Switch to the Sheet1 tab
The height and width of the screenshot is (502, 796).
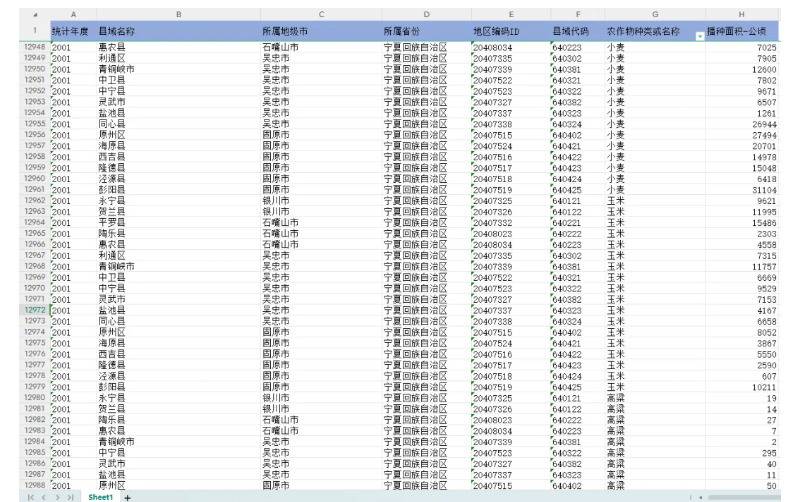click(x=101, y=497)
